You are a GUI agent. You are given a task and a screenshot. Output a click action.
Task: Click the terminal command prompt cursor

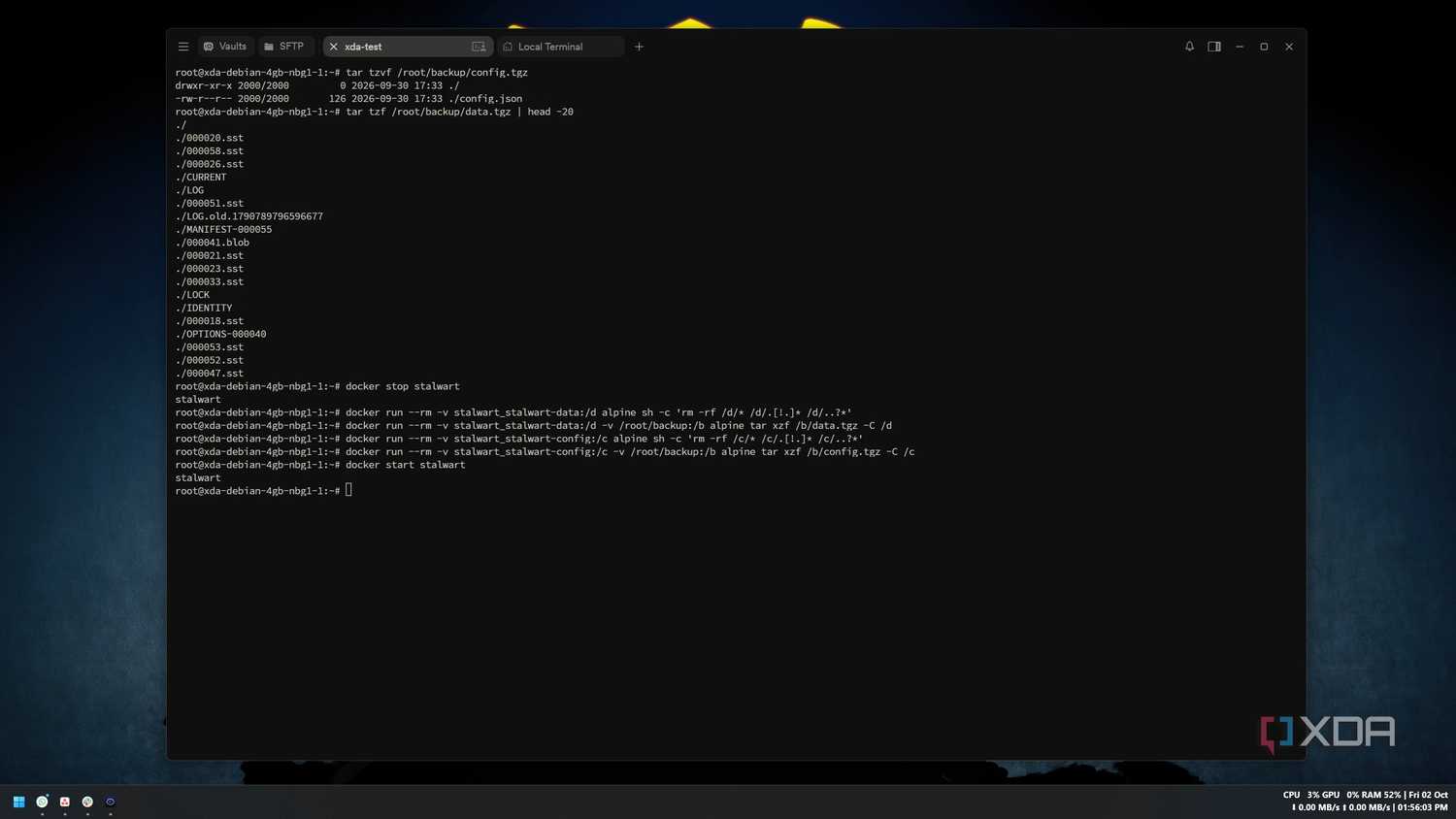coord(348,491)
